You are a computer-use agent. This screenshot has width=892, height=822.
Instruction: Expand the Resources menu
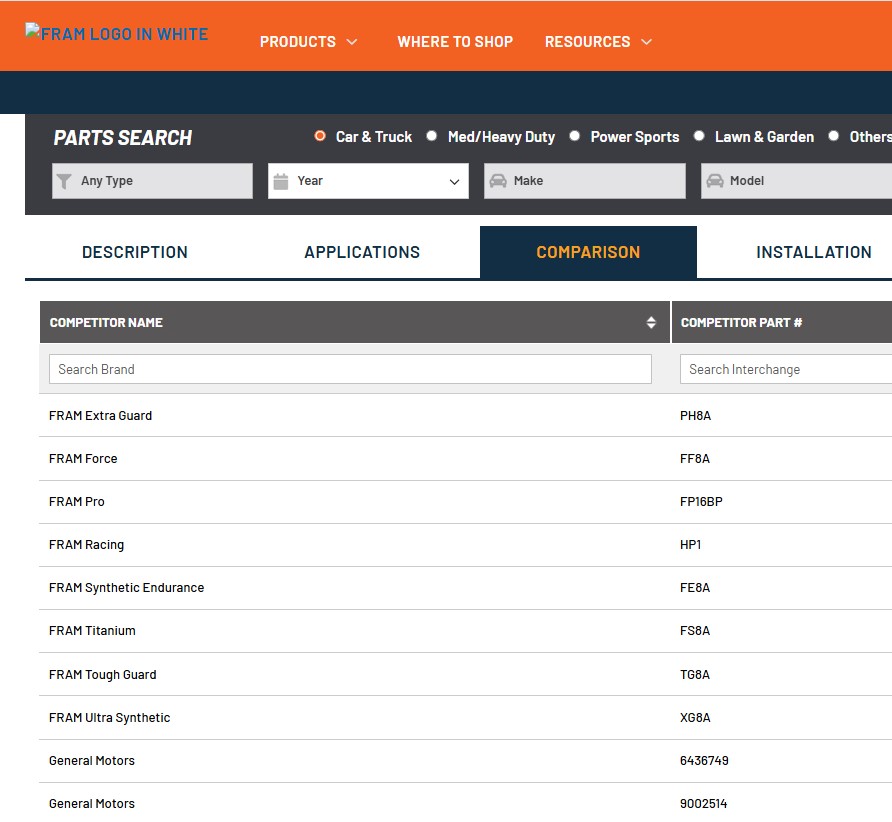[x=598, y=42]
